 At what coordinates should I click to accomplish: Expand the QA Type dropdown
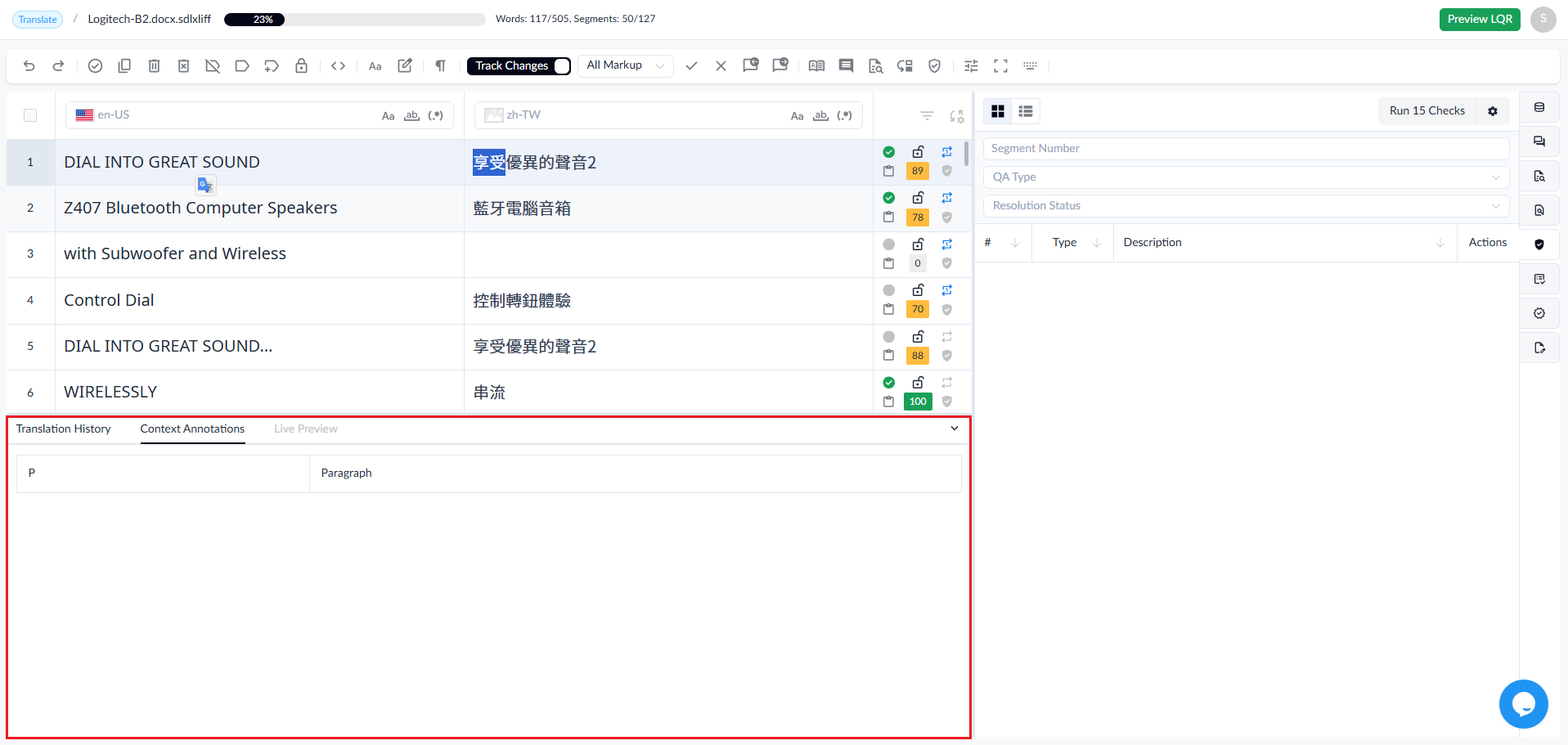(1246, 177)
